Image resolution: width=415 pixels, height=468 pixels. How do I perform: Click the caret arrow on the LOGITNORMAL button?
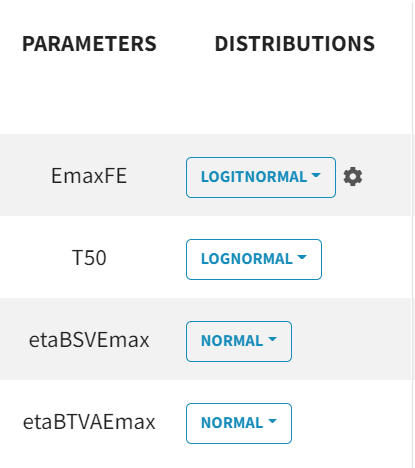[x=316, y=175]
